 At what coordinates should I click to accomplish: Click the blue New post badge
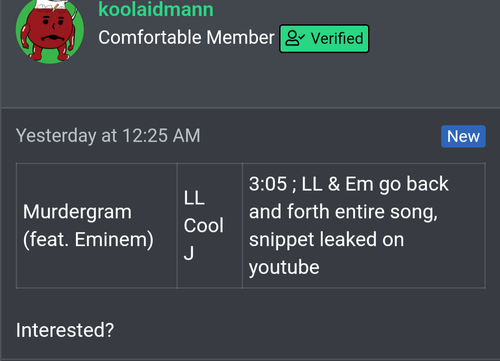coord(463,136)
